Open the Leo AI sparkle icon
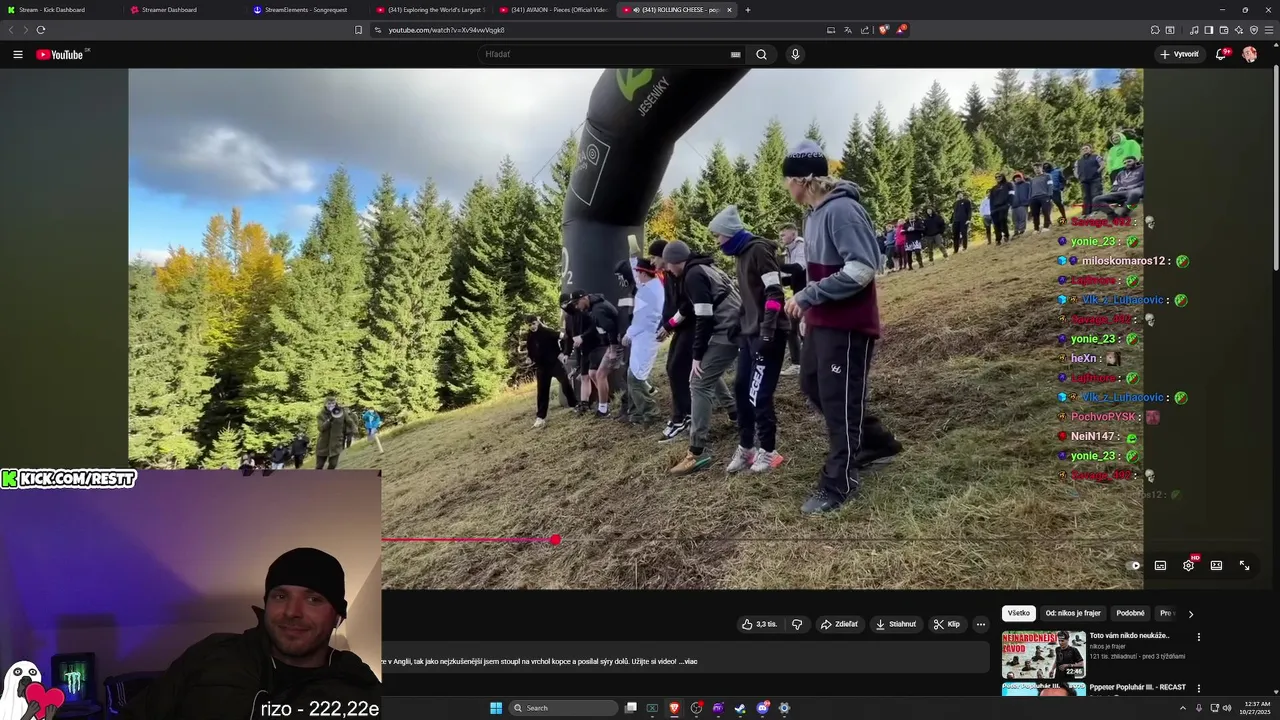 (1239, 30)
